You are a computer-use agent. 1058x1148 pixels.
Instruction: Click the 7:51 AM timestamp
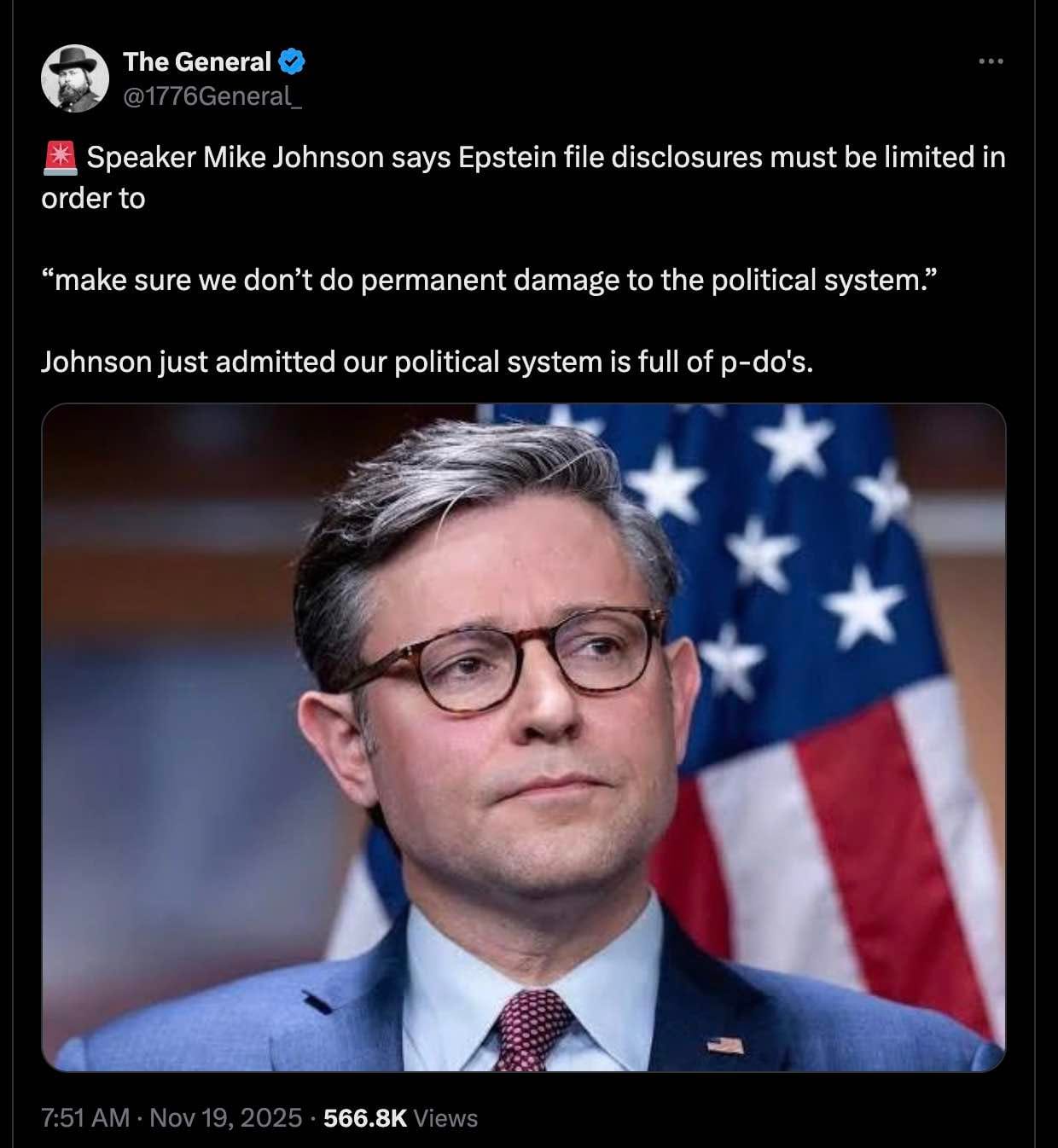[x=85, y=1118]
